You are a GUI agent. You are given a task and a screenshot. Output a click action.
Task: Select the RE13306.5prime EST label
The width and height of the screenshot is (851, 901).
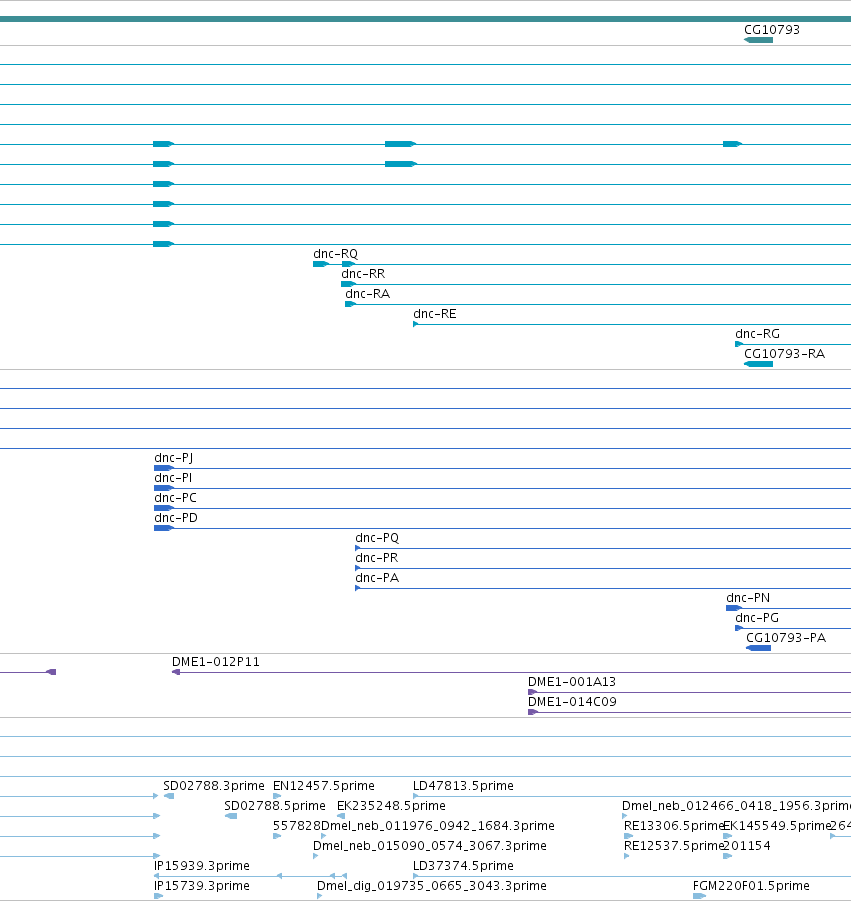(x=673, y=826)
